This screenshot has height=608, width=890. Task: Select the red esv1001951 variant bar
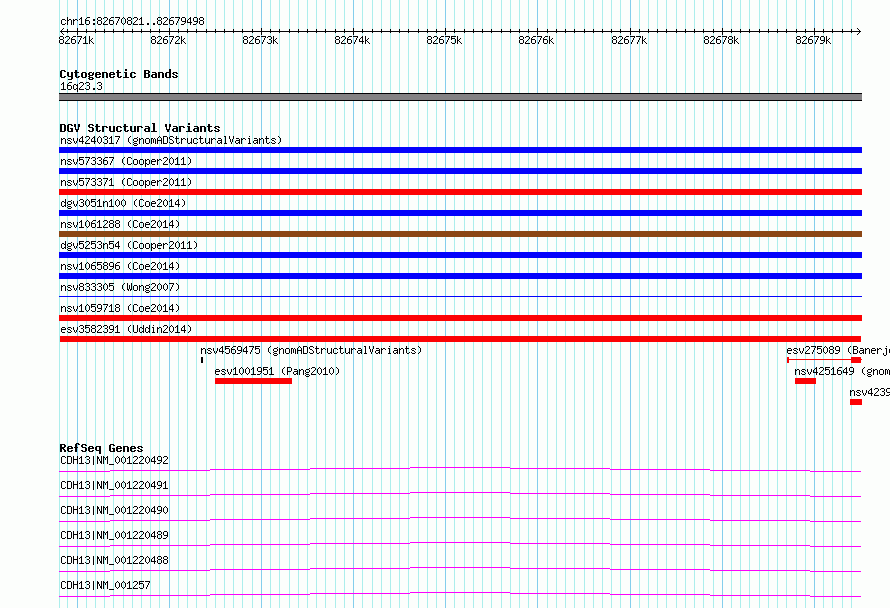[x=253, y=381]
